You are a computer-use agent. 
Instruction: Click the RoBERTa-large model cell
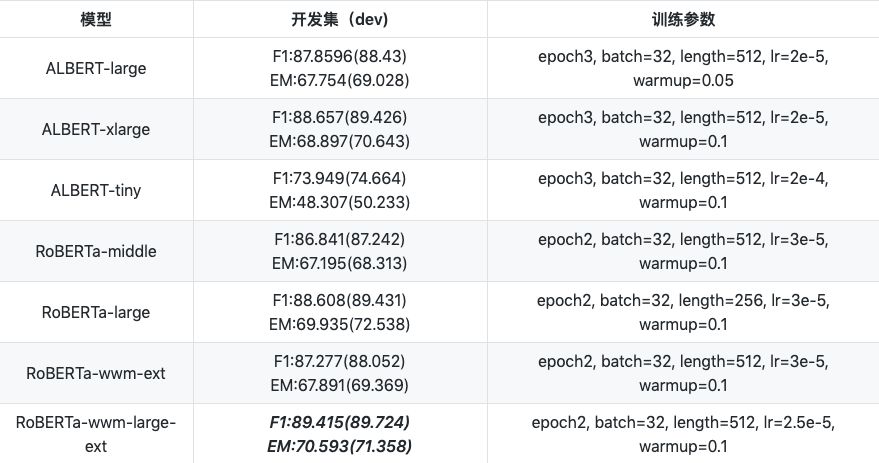(x=96, y=313)
